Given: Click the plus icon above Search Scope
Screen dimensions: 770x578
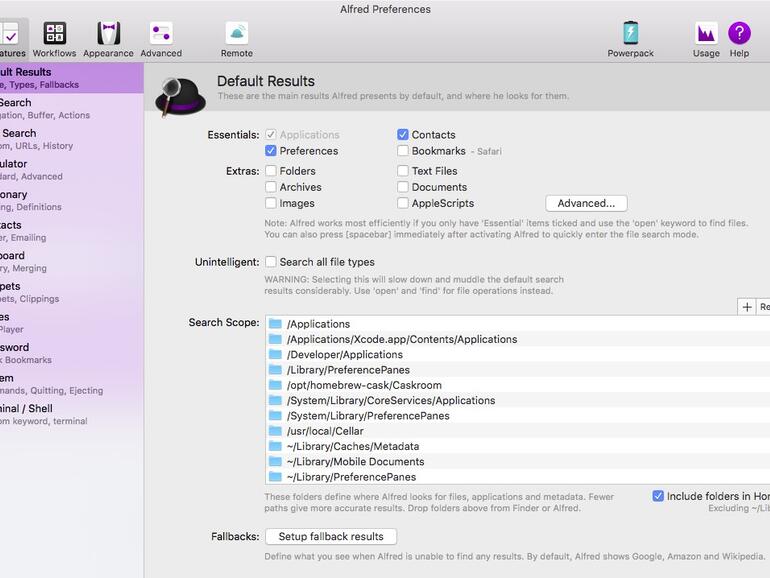Looking at the screenshot, I should point(747,307).
